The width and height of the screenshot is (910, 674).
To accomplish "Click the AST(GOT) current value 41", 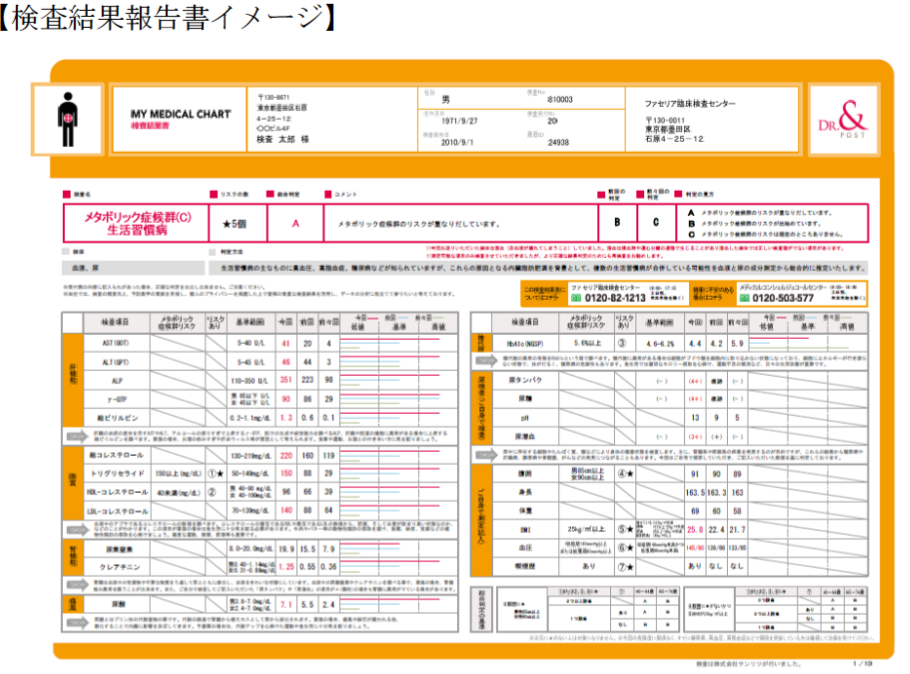I will [x=285, y=343].
